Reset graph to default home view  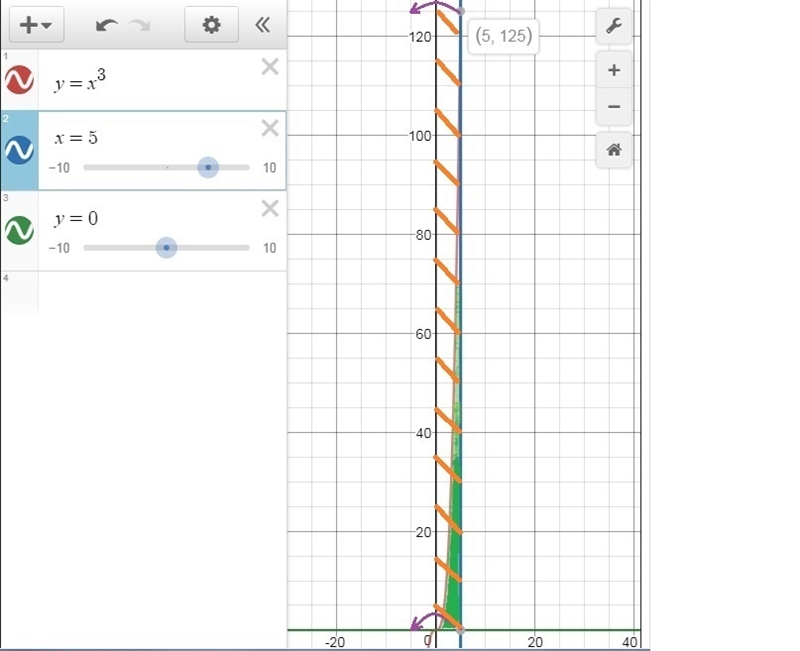pos(614,150)
